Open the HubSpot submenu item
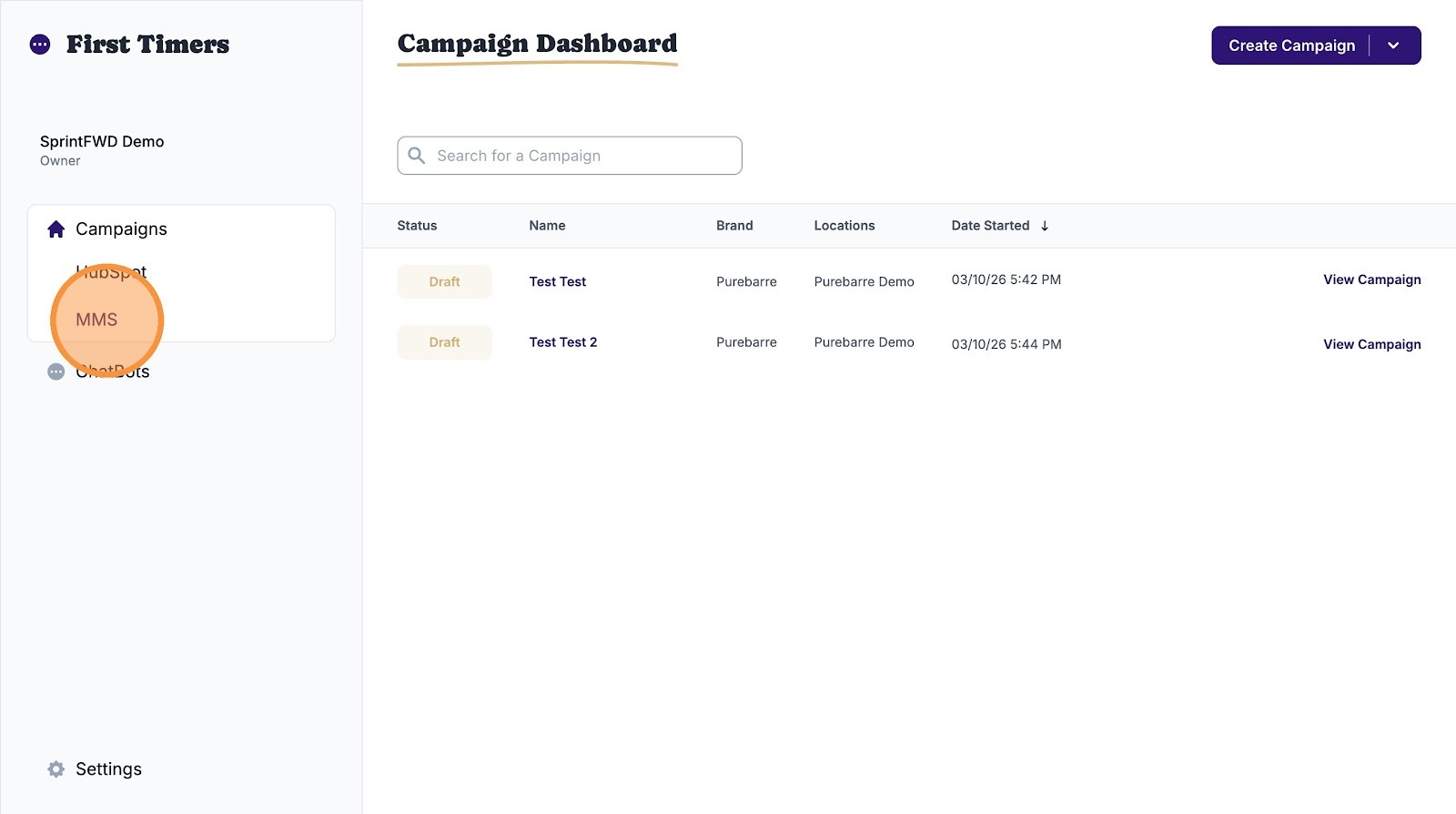This screenshot has width=1456, height=814. 111,272
